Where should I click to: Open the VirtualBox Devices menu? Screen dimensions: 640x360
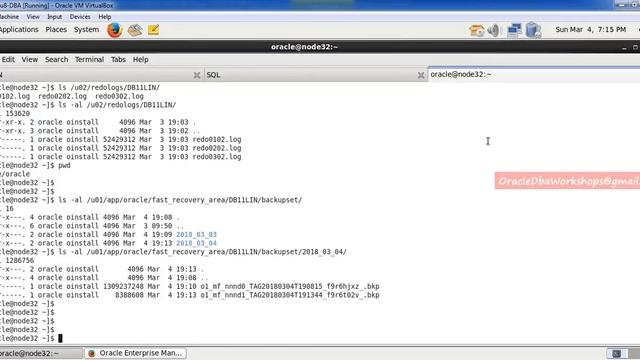pyautogui.click(x=80, y=17)
